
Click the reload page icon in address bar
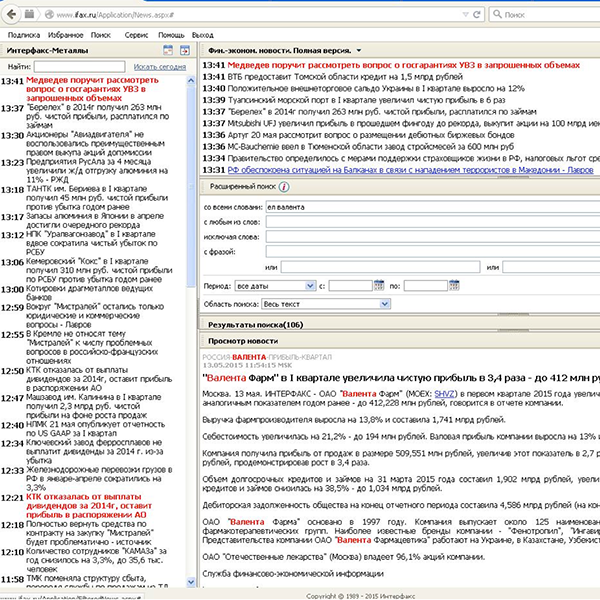[x=476, y=15]
